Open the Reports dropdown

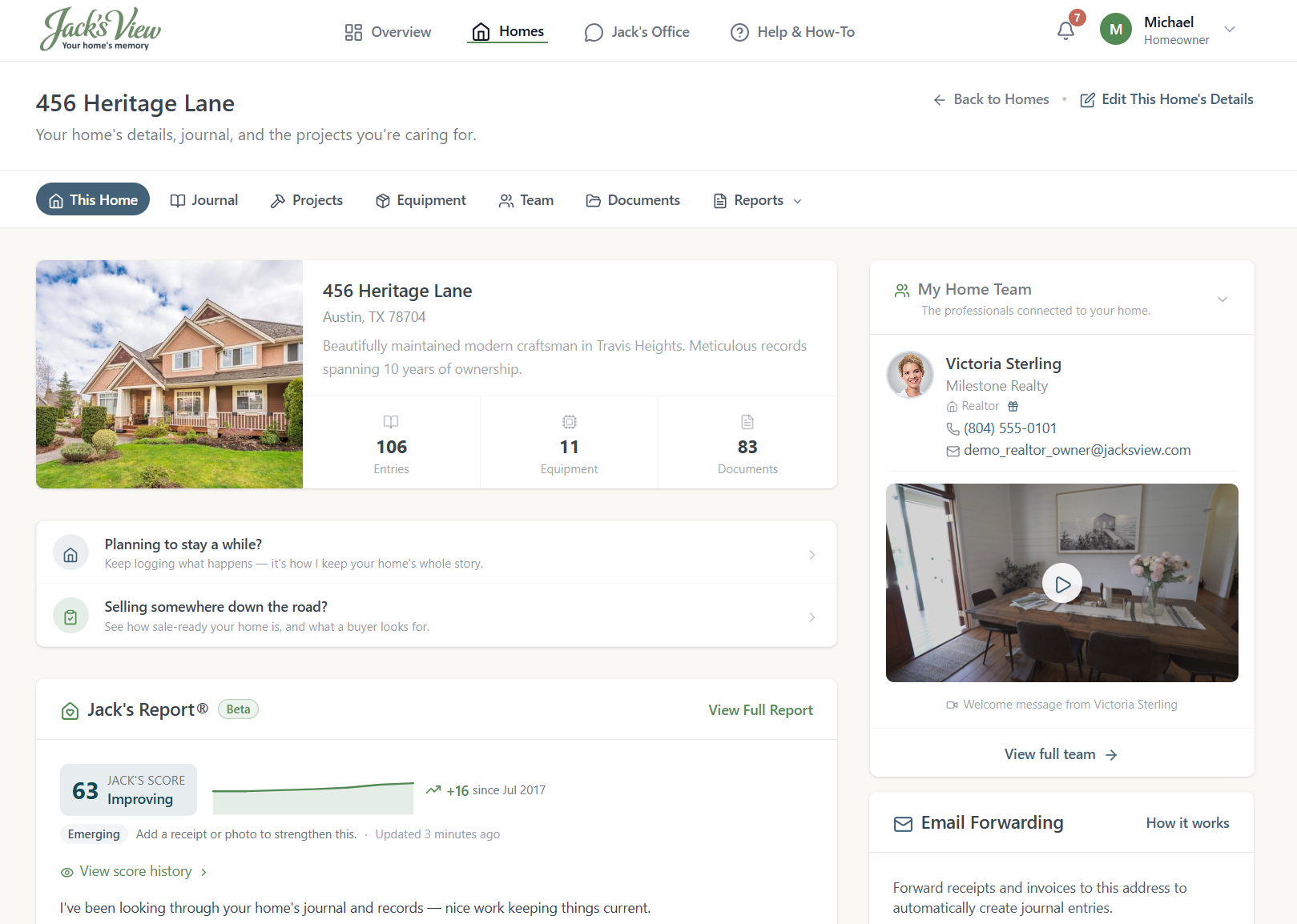tap(758, 200)
